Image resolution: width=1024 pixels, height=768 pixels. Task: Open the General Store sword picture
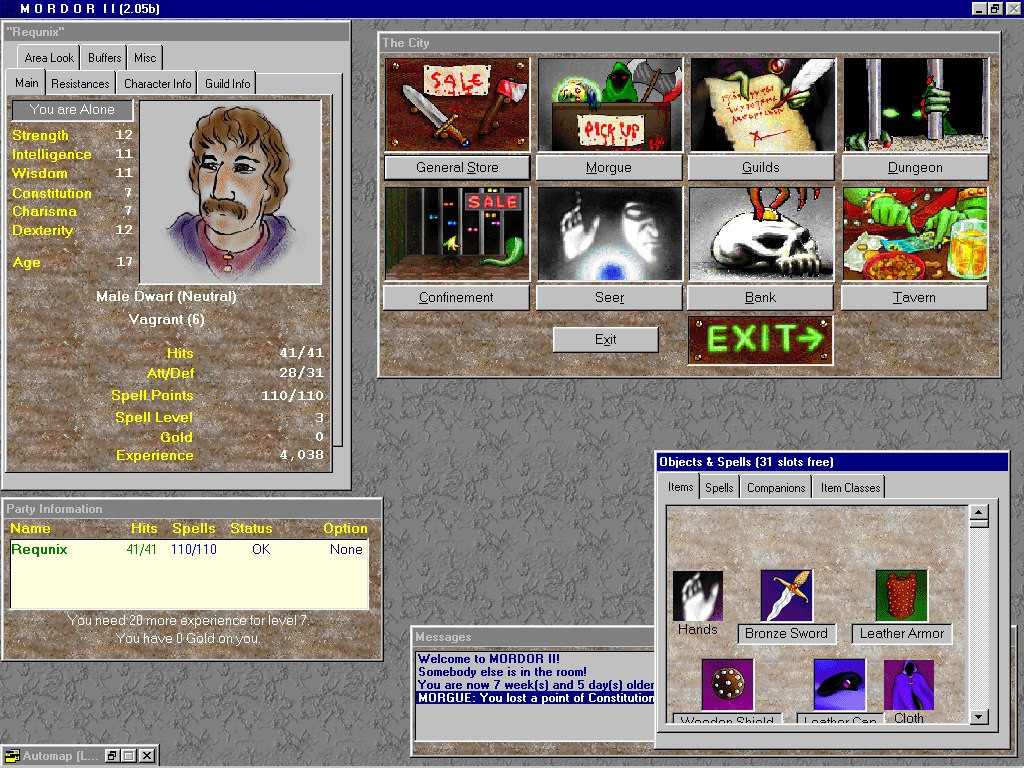pyautogui.click(x=457, y=104)
